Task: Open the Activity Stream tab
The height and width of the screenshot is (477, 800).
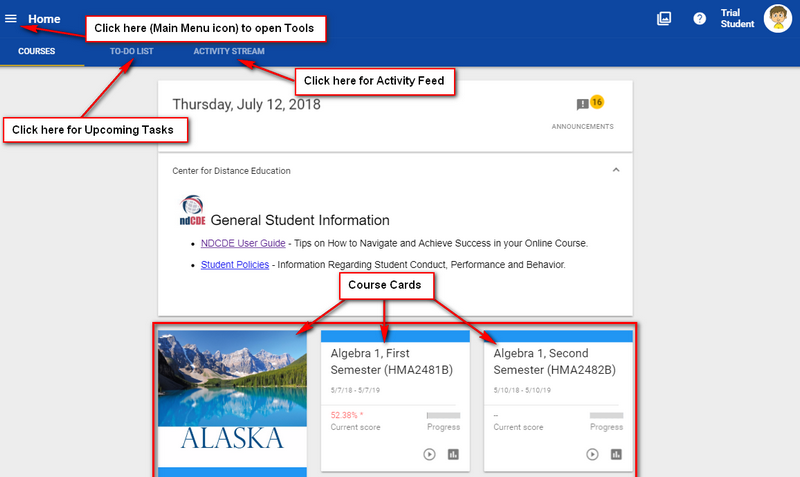Action: pyautogui.click(x=229, y=50)
